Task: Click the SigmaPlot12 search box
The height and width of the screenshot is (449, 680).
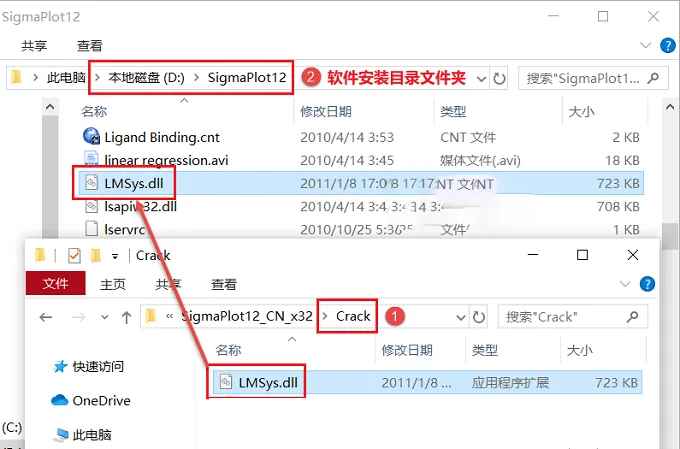Action: coord(593,79)
